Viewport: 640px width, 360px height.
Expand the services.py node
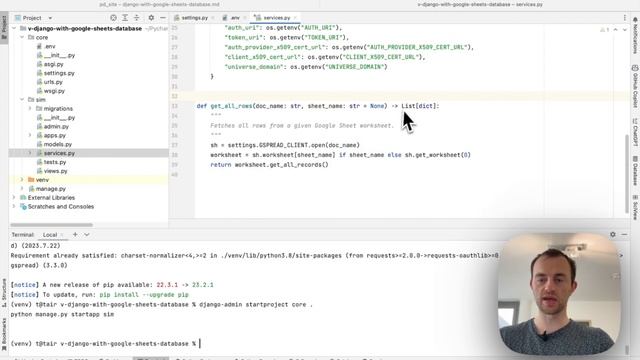pyautogui.click(x=30, y=153)
